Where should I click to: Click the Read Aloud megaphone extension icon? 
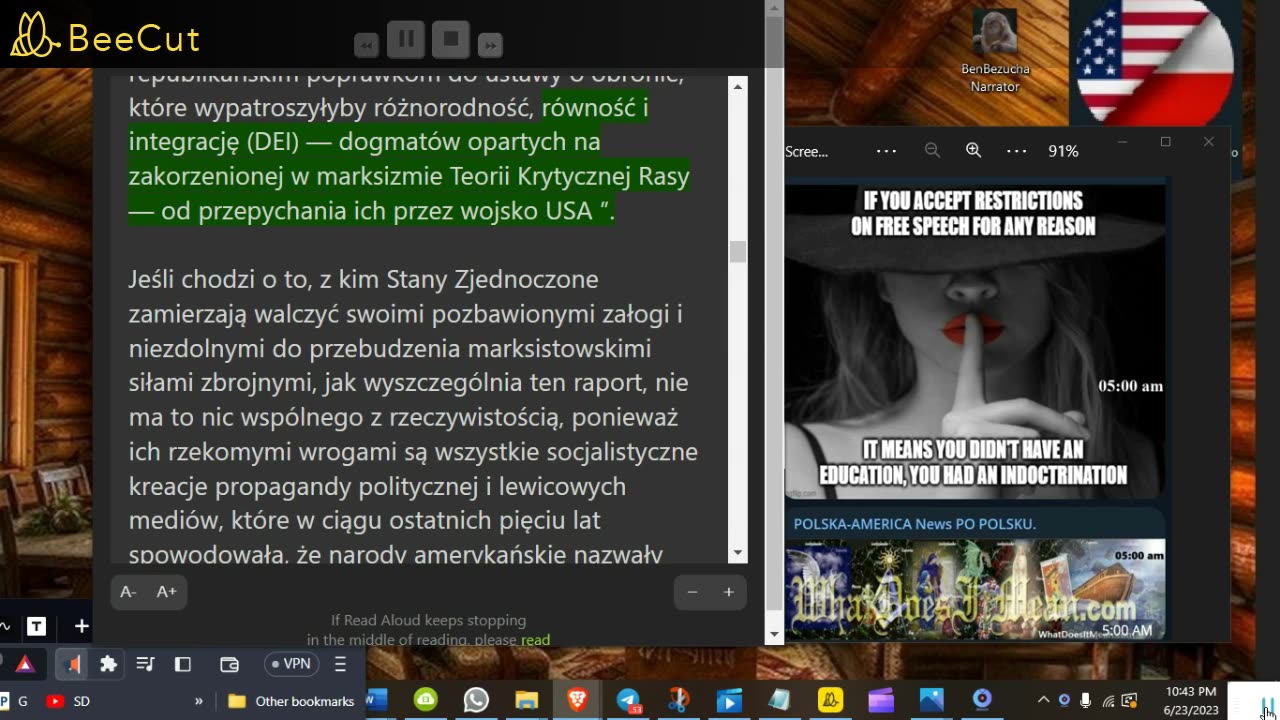click(x=72, y=664)
